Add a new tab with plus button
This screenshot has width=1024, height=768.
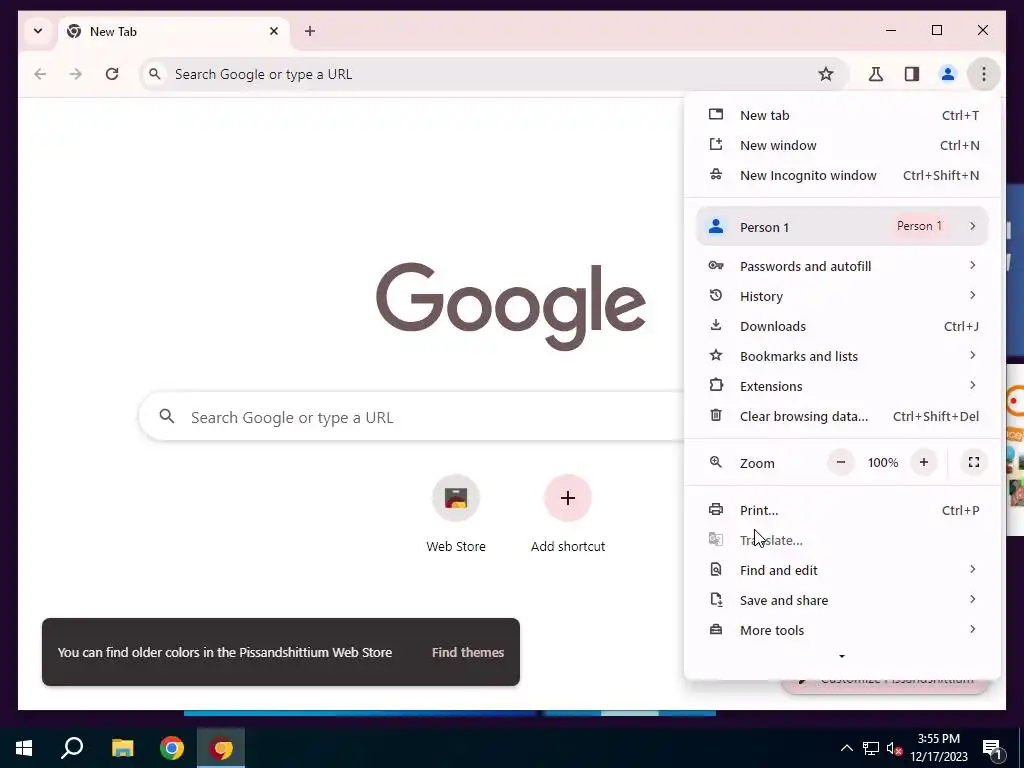310,31
